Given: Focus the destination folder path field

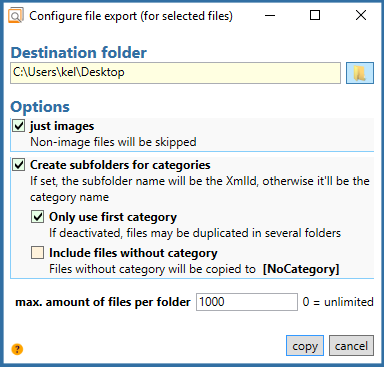Looking at the screenshot, I should coord(175,73).
